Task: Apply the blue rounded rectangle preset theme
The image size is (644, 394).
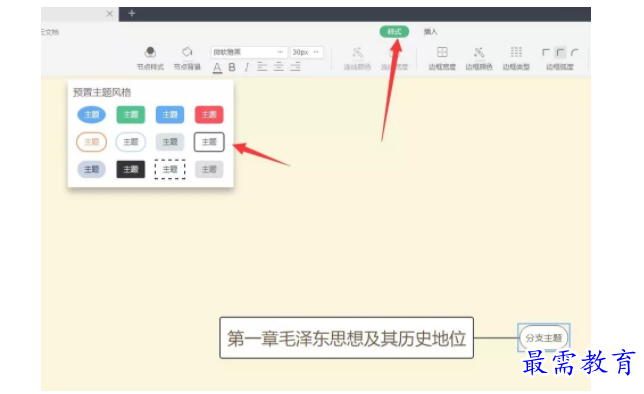Action: [170, 115]
